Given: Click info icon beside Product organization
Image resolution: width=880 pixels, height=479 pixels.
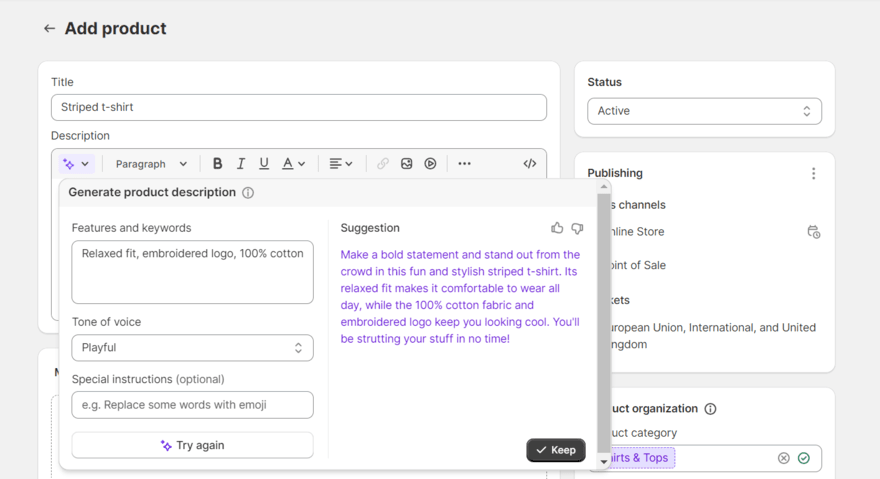Looking at the screenshot, I should [x=710, y=409].
